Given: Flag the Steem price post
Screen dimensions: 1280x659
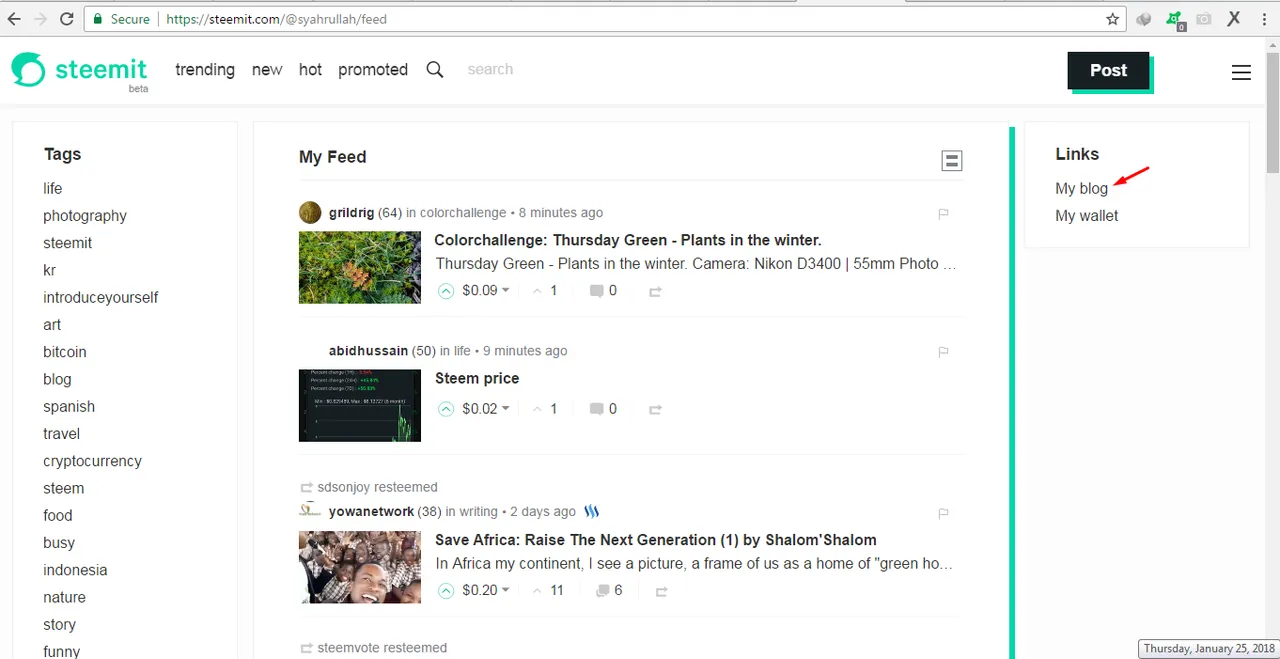Looking at the screenshot, I should [x=943, y=352].
